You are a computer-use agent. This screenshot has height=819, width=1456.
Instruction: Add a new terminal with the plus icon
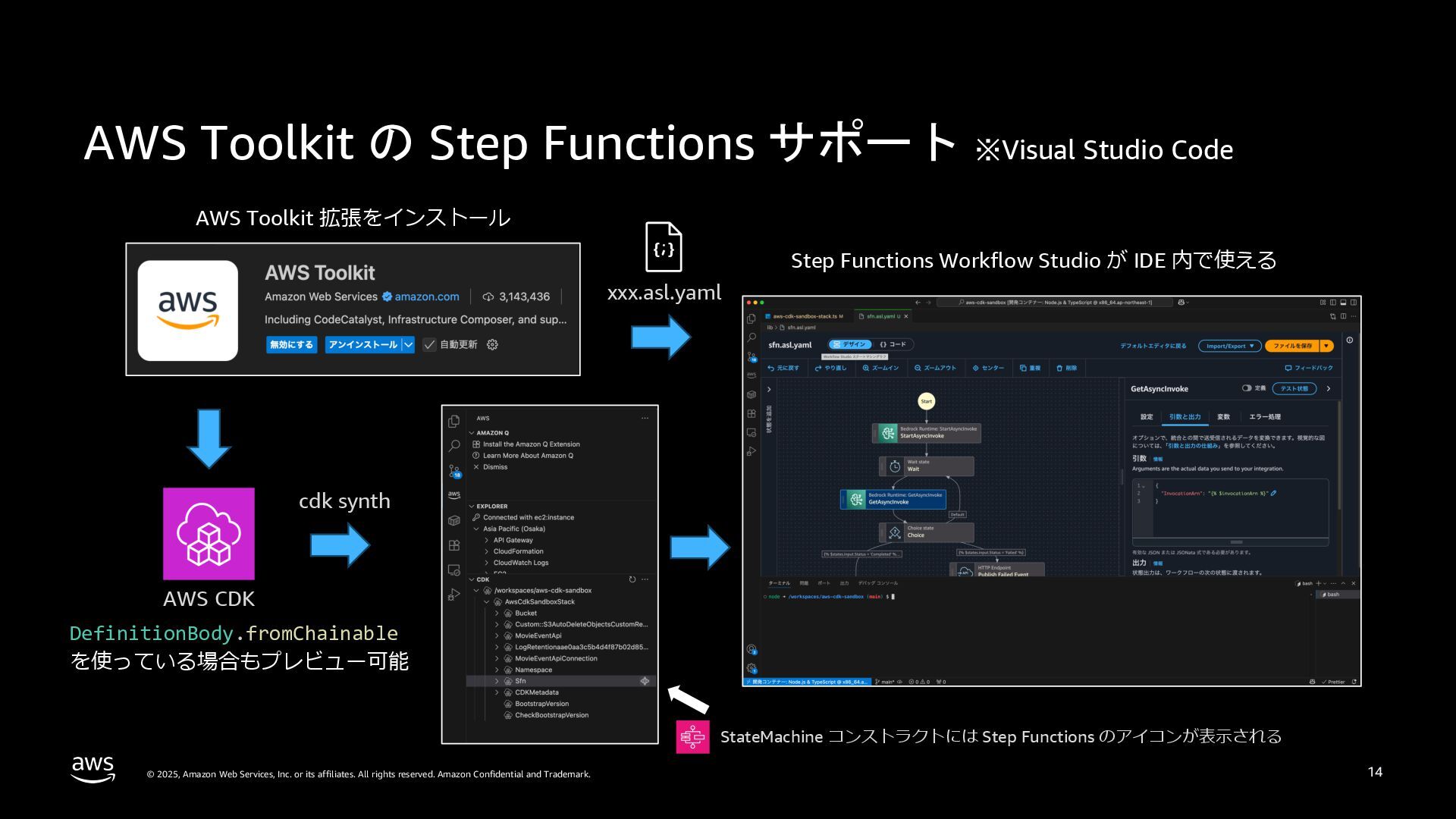tap(1318, 583)
